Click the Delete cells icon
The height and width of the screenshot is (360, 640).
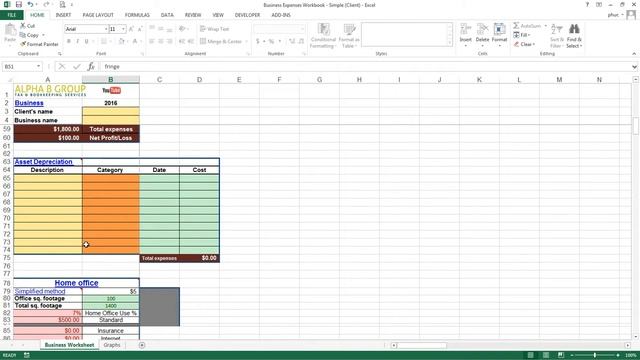482,29
